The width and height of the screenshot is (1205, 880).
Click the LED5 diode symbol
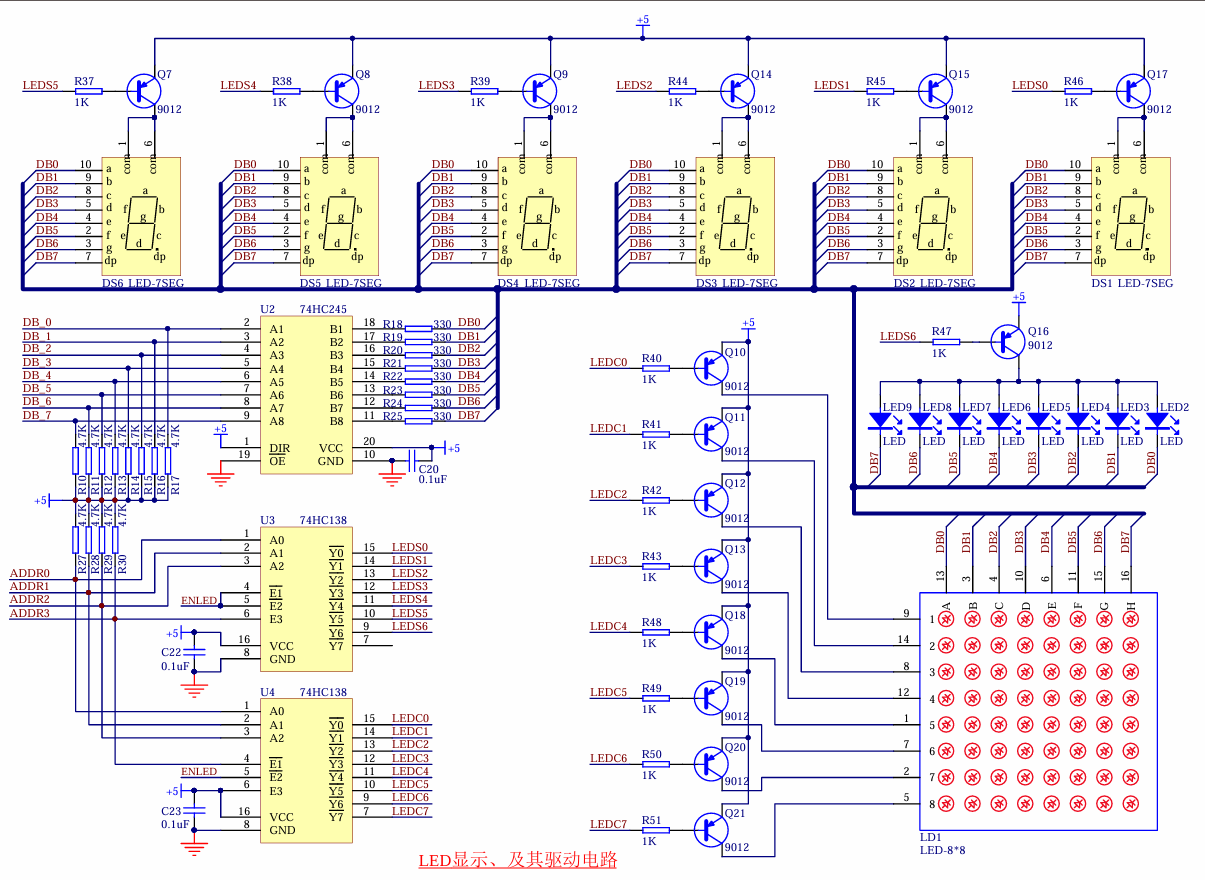(1039, 421)
